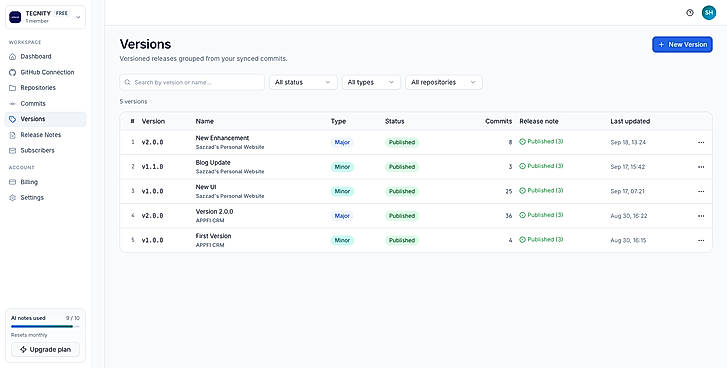Image resolution: width=727 pixels, height=368 pixels.
Task: Open release note of New UI
Action: click(541, 190)
